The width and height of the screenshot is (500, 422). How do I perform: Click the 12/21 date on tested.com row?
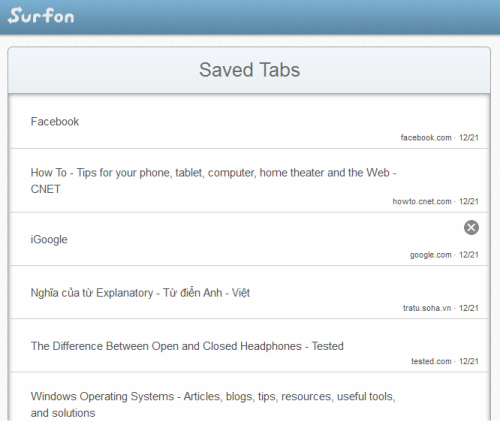coord(469,361)
